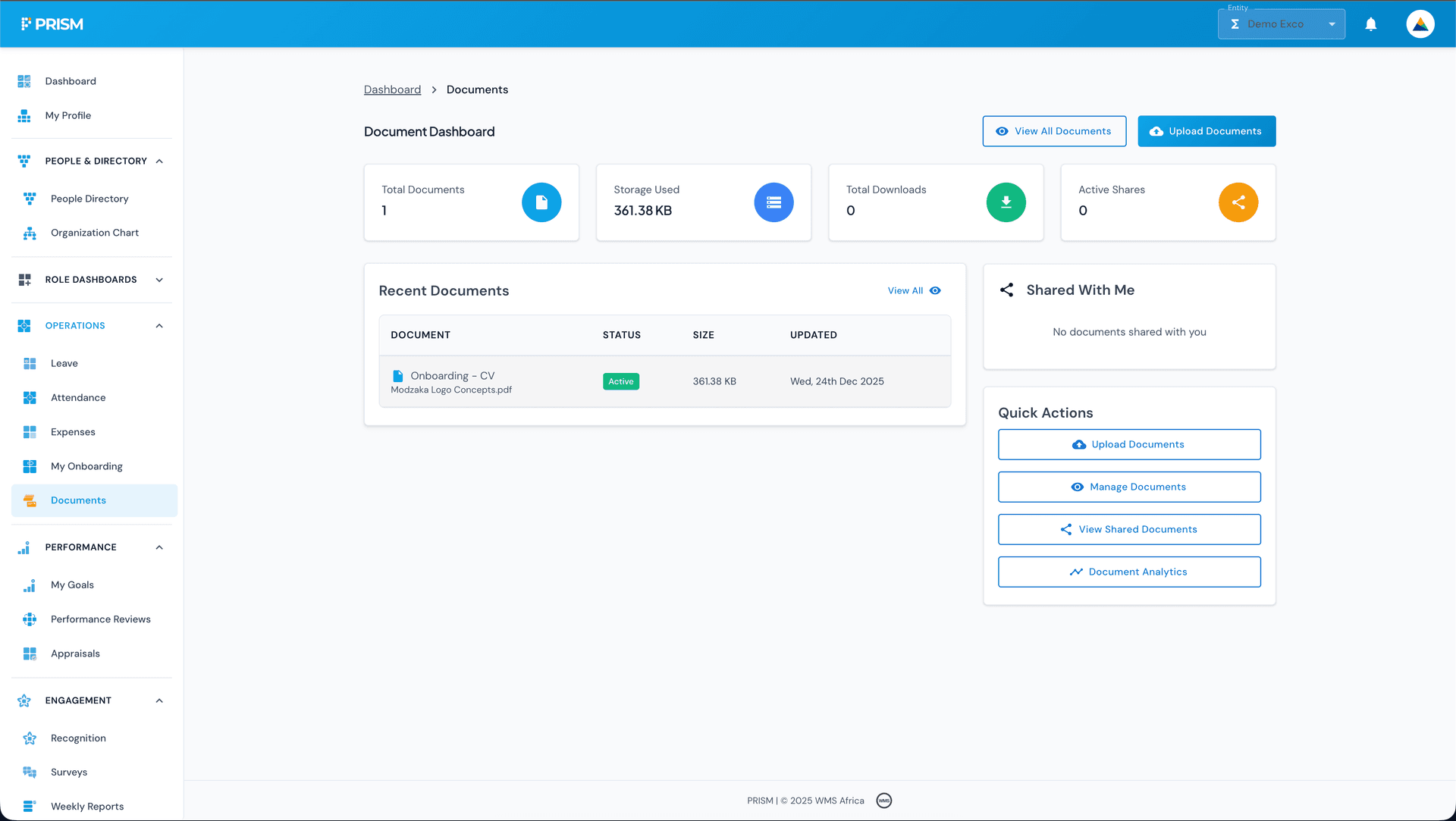Click the blue storage icon on Storage Used card
1456x821 pixels.
[773, 202]
